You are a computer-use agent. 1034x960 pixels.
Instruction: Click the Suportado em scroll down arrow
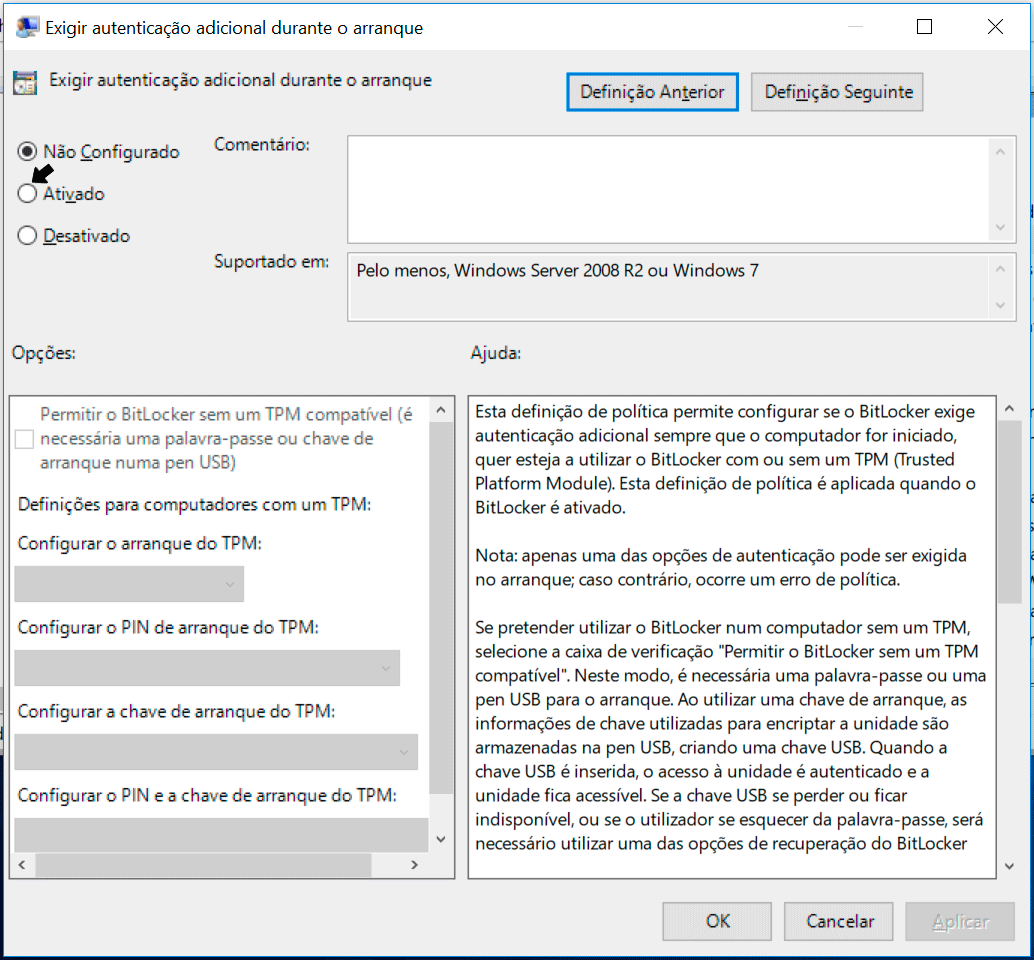1000,305
